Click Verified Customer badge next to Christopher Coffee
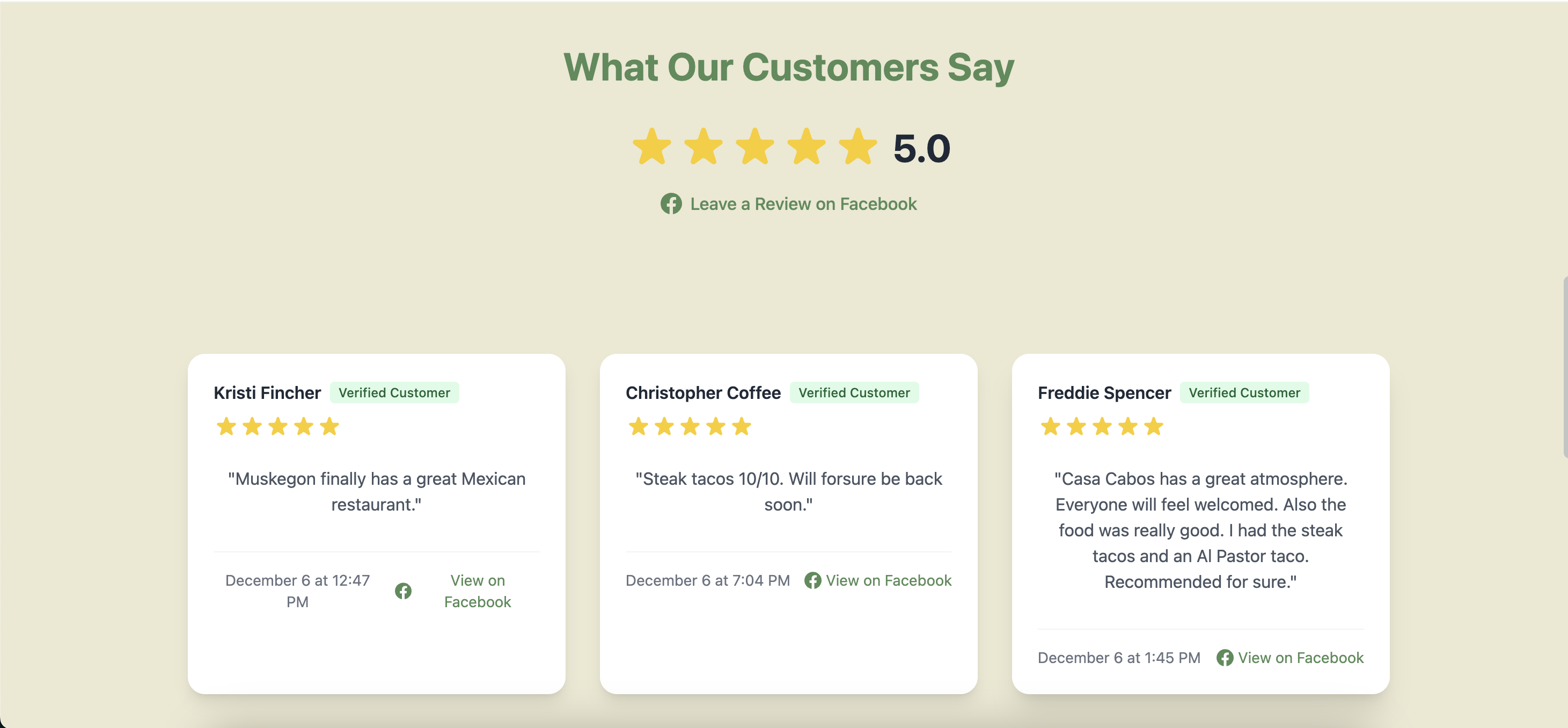Viewport: 1568px width, 728px height. pos(854,393)
